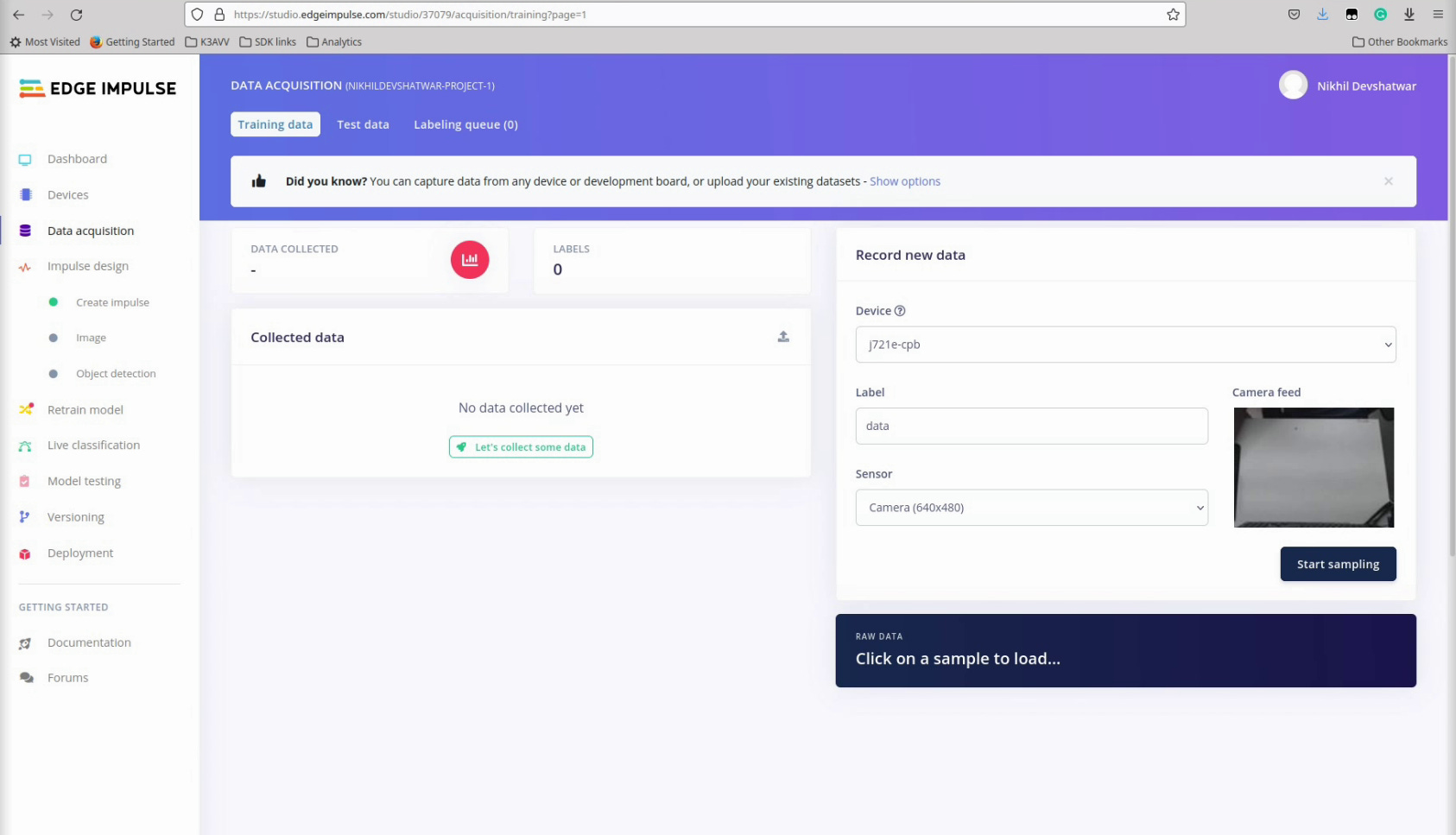Viewport: 1456px width, 835px height.
Task: Close the Did you know banner
Action: [x=1389, y=181]
